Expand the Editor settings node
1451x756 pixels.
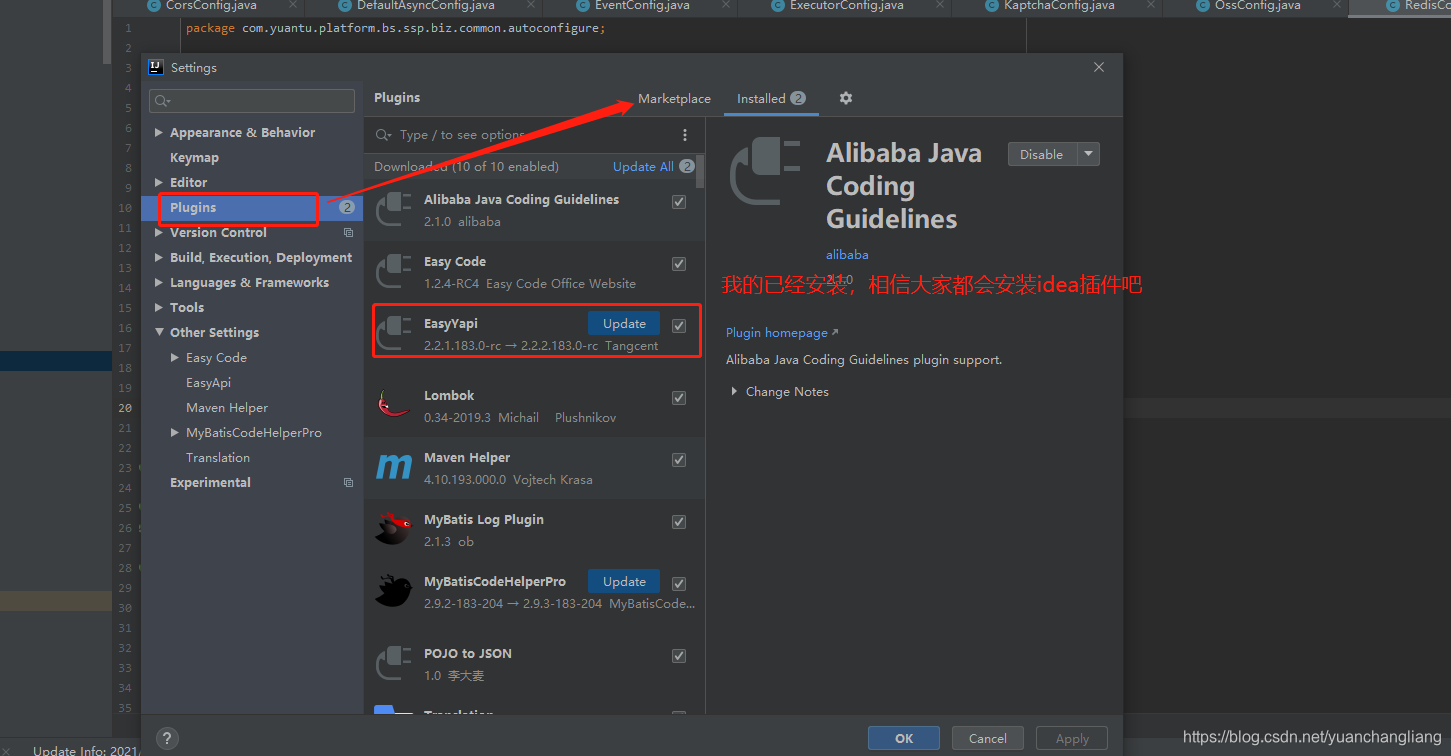[159, 183]
